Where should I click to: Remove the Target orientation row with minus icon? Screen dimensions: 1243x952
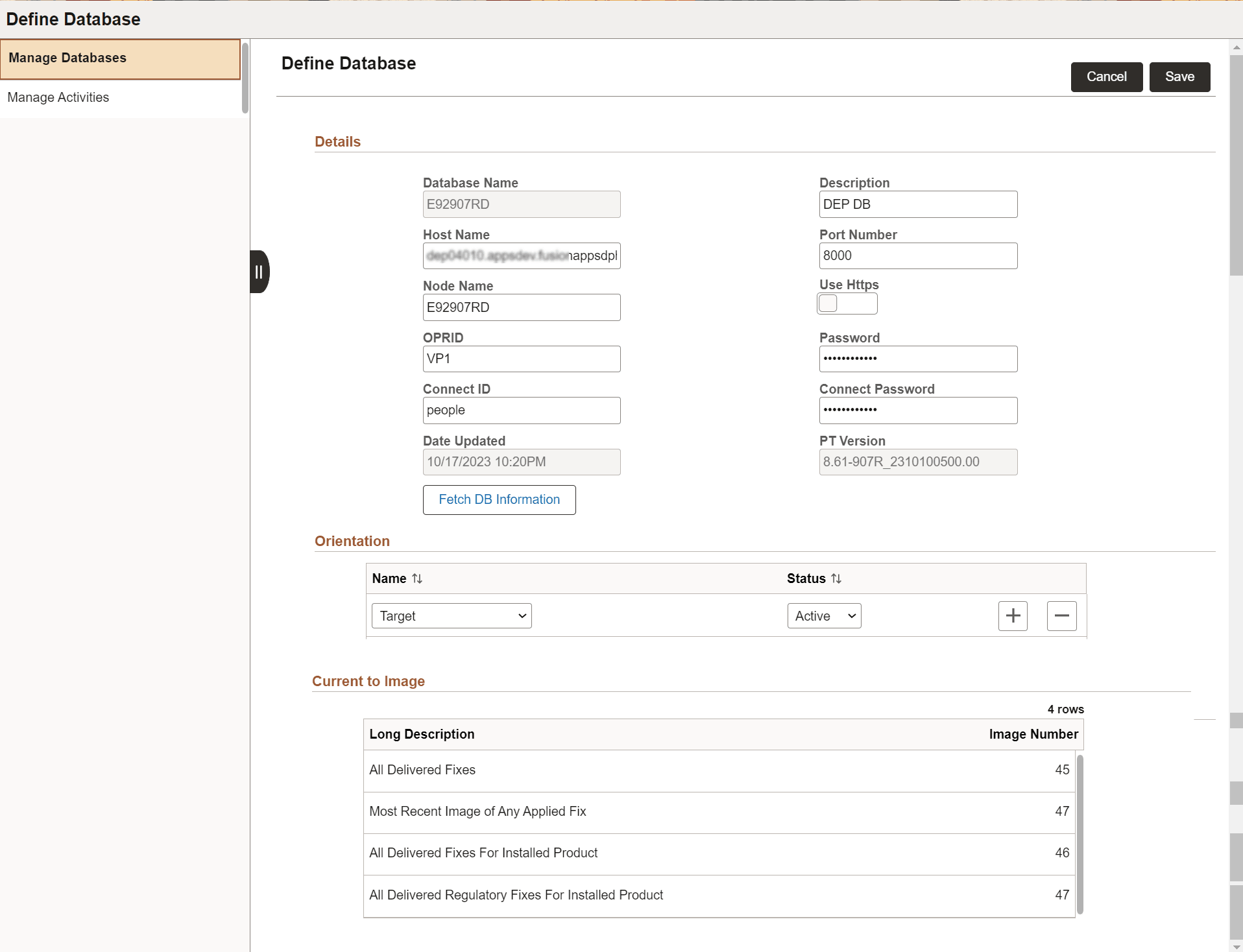coord(1061,615)
